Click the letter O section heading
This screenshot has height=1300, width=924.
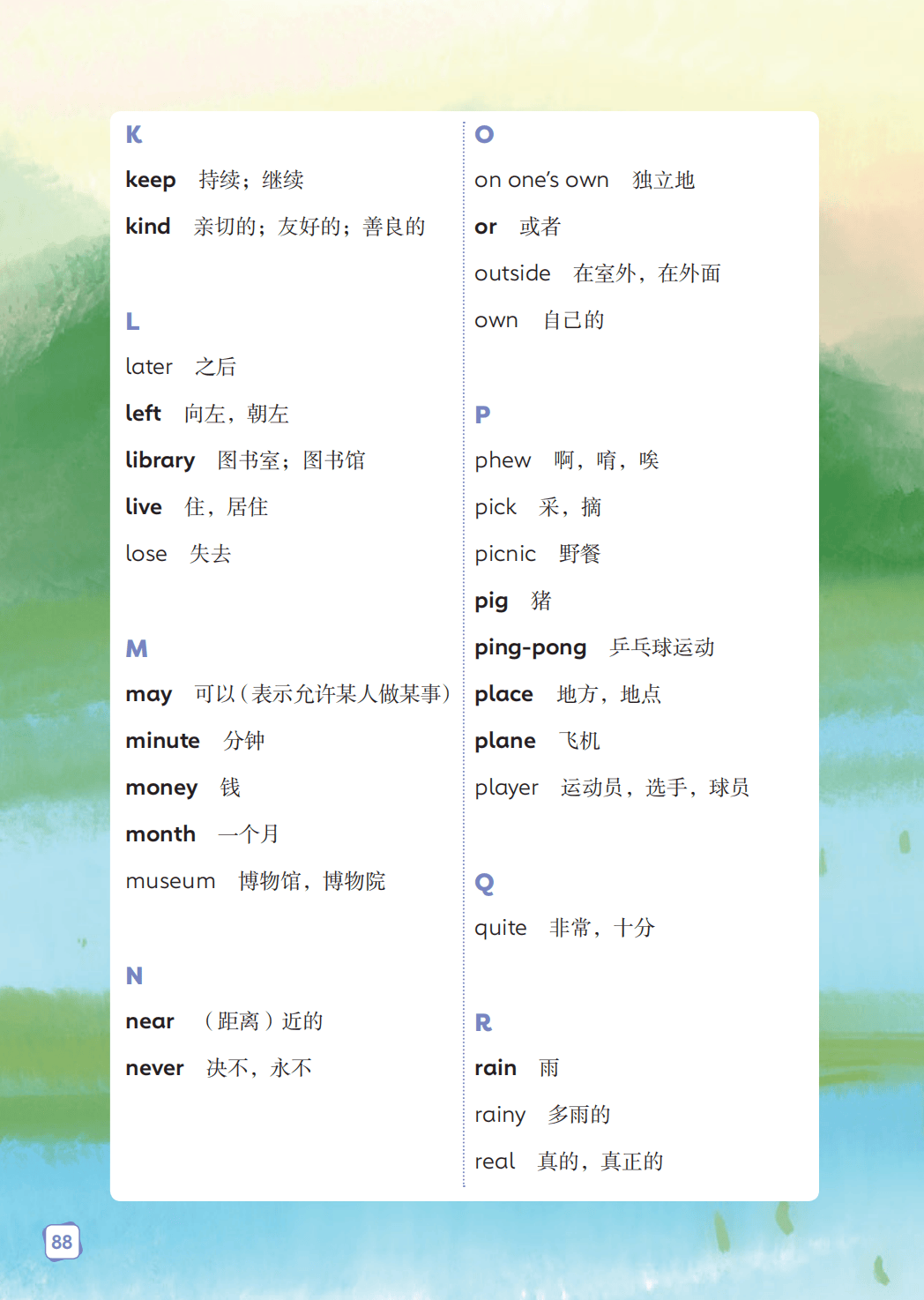[x=484, y=135]
